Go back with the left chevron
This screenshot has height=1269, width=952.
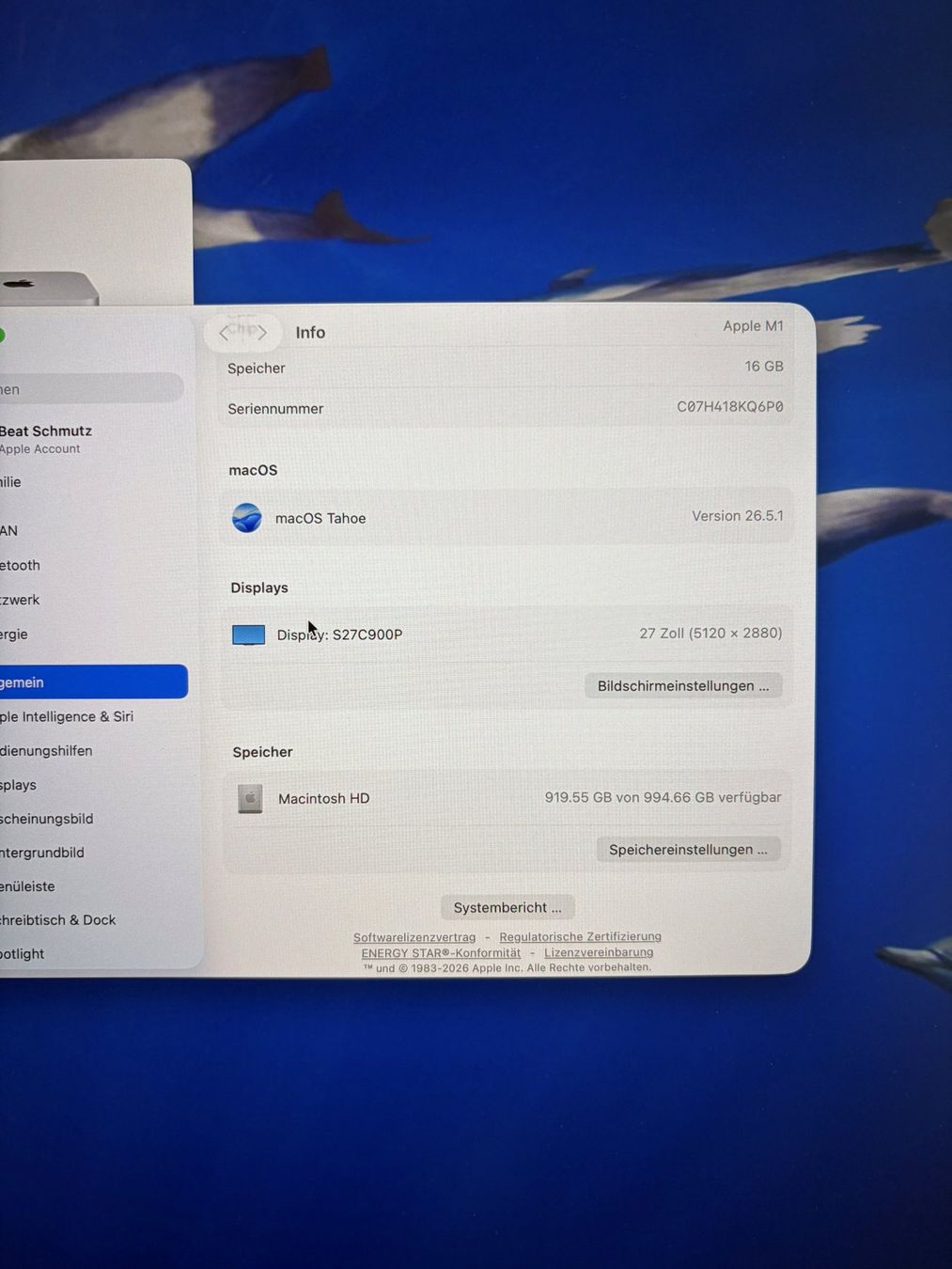click(x=224, y=333)
